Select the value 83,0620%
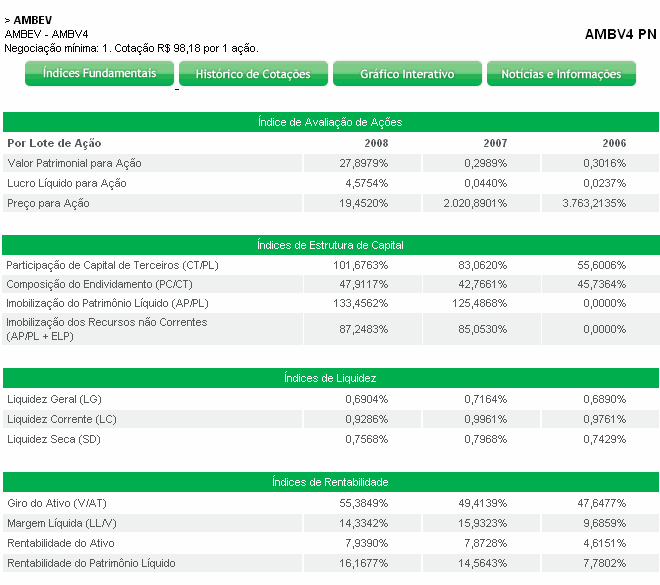The image size is (660, 585). tap(483, 265)
